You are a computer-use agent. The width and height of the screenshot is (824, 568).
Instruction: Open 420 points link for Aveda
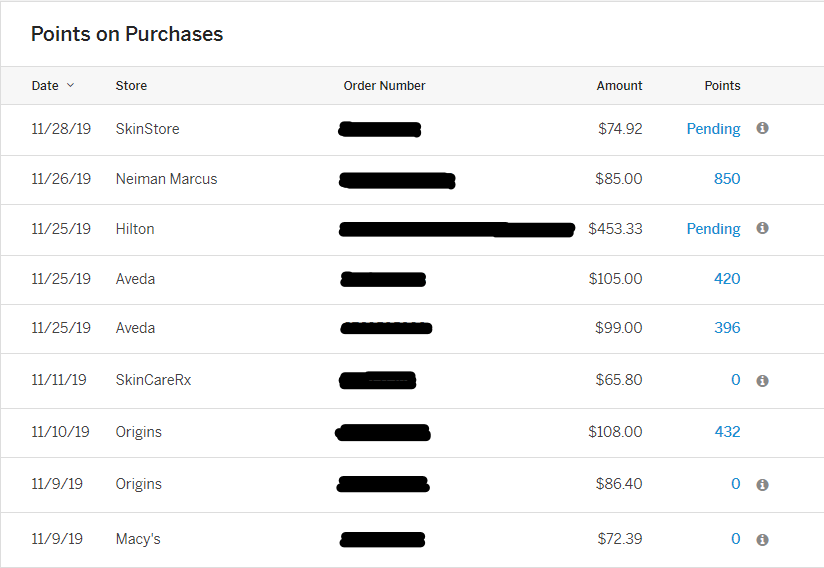point(727,279)
